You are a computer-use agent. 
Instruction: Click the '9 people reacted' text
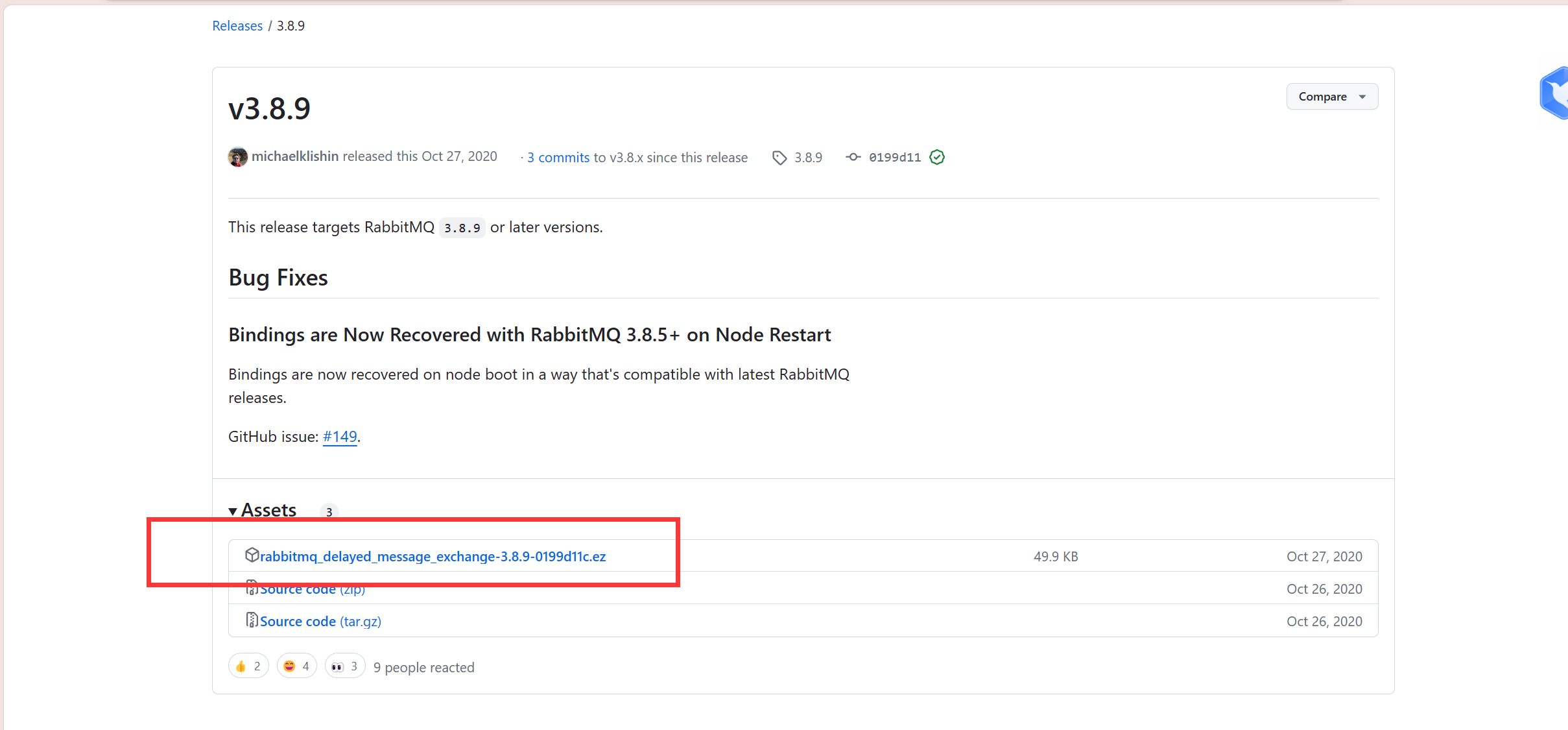(424, 666)
